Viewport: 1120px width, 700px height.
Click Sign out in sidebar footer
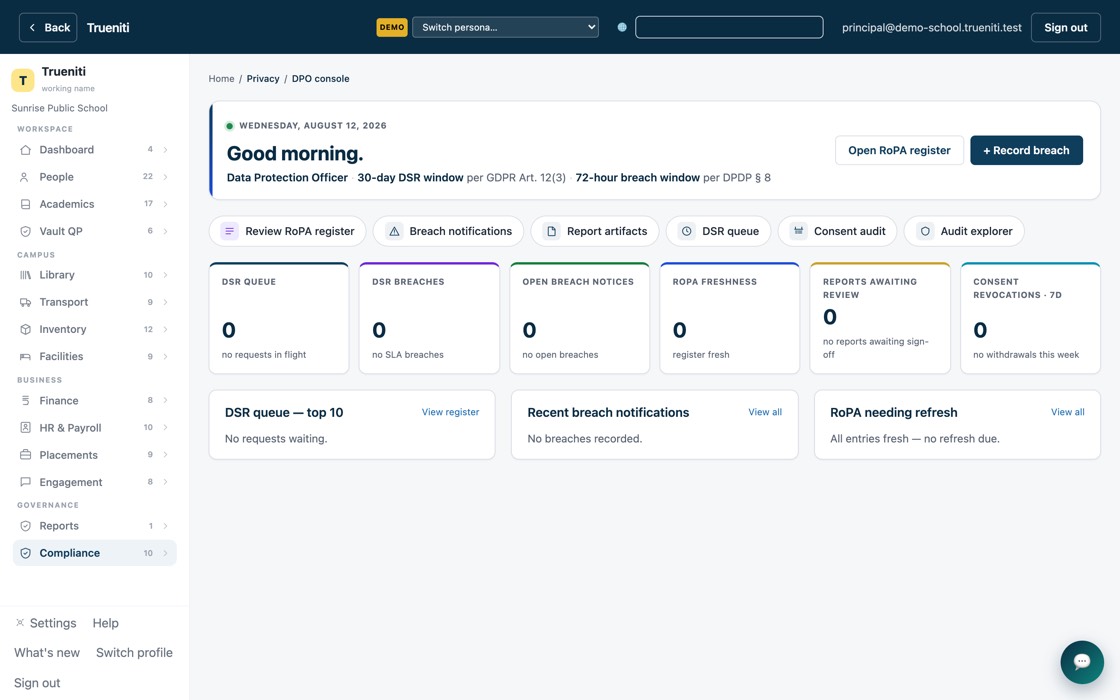click(x=37, y=683)
